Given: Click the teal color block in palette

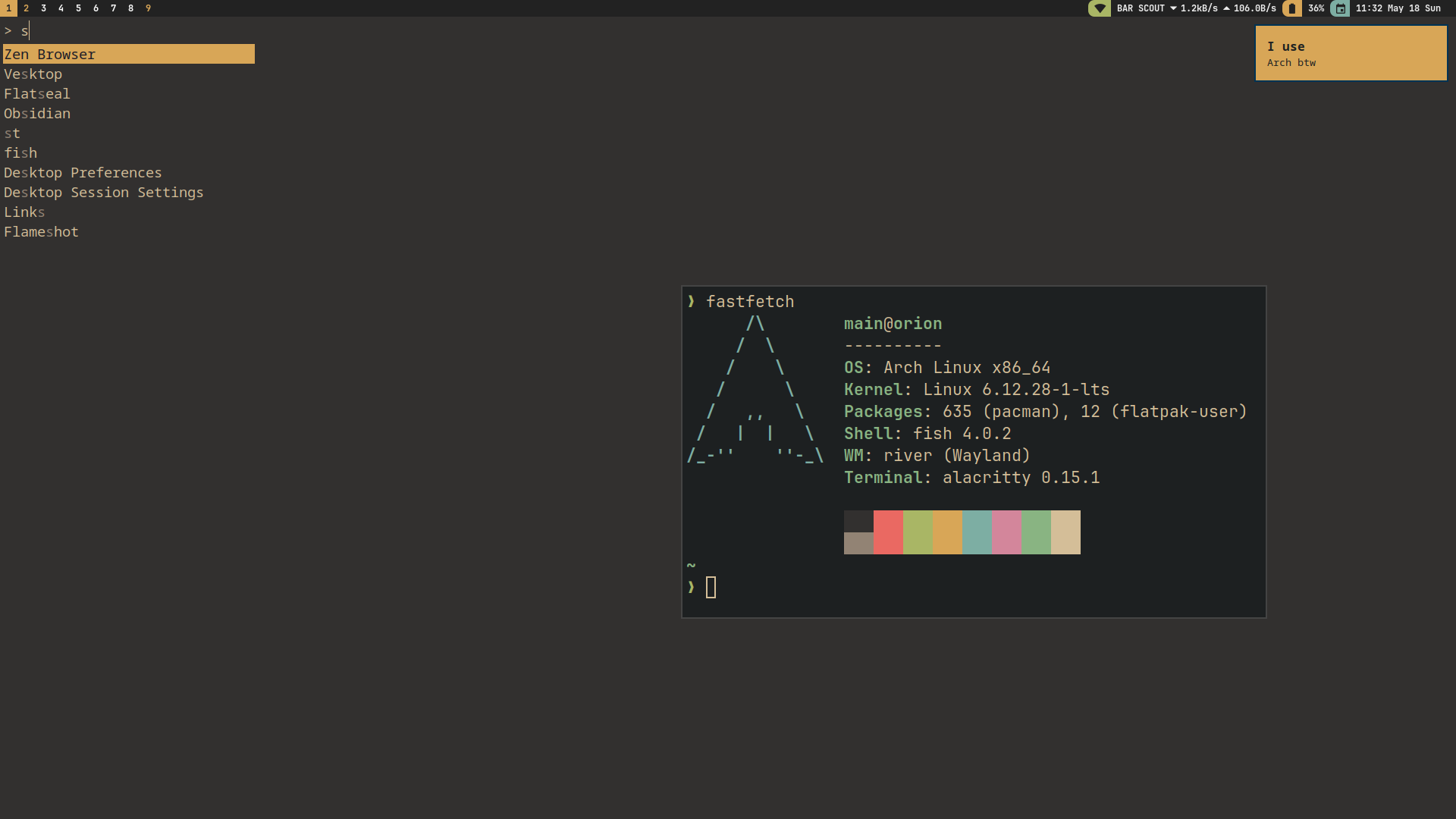Looking at the screenshot, I should pos(977,532).
